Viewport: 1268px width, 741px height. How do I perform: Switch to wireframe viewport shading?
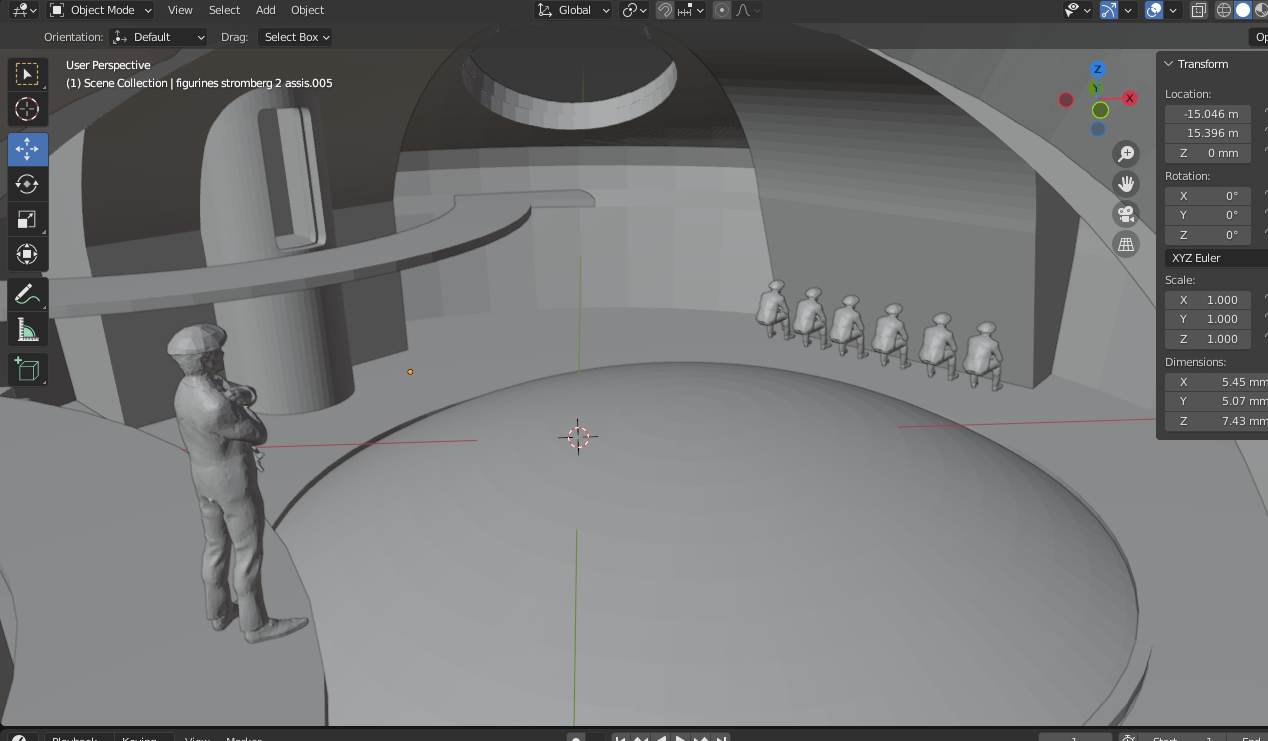click(1224, 10)
